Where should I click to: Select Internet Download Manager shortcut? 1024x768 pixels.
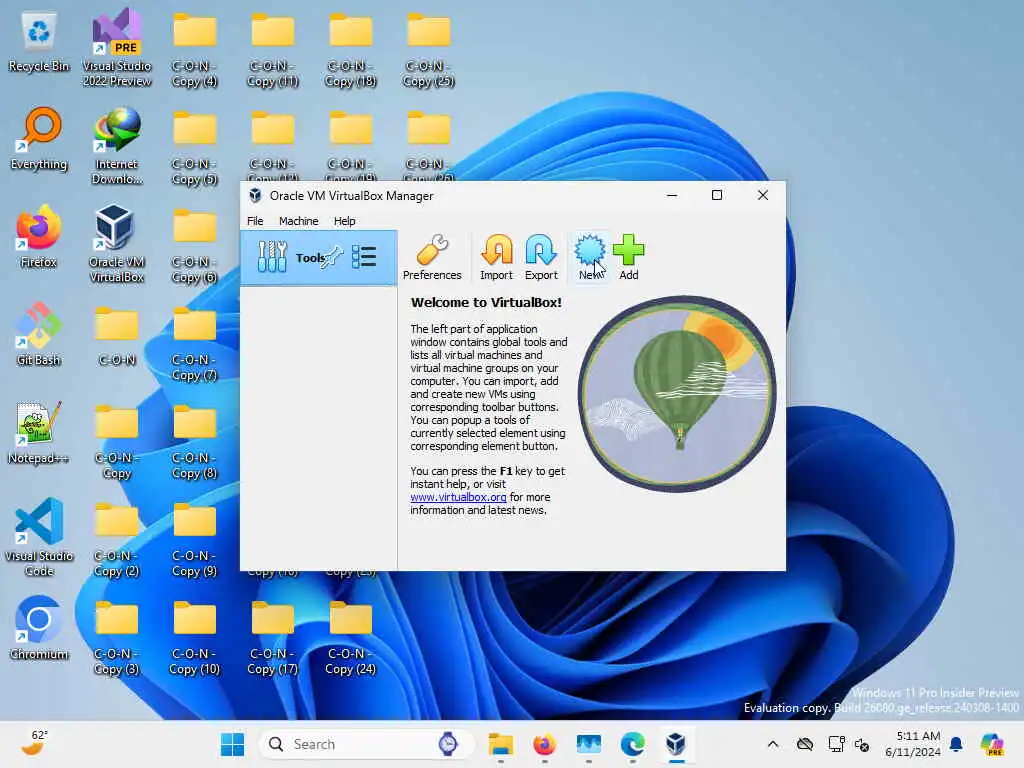pos(117,146)
